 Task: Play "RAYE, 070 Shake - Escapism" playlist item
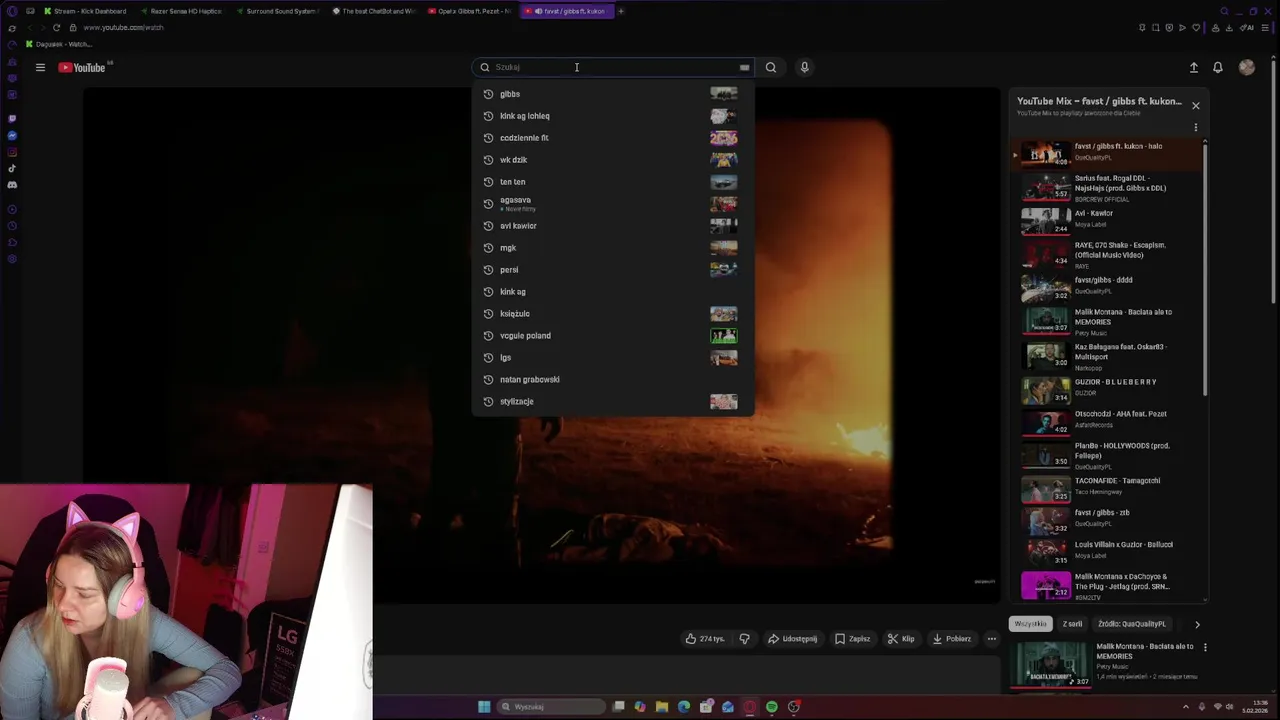(1107, 253)
